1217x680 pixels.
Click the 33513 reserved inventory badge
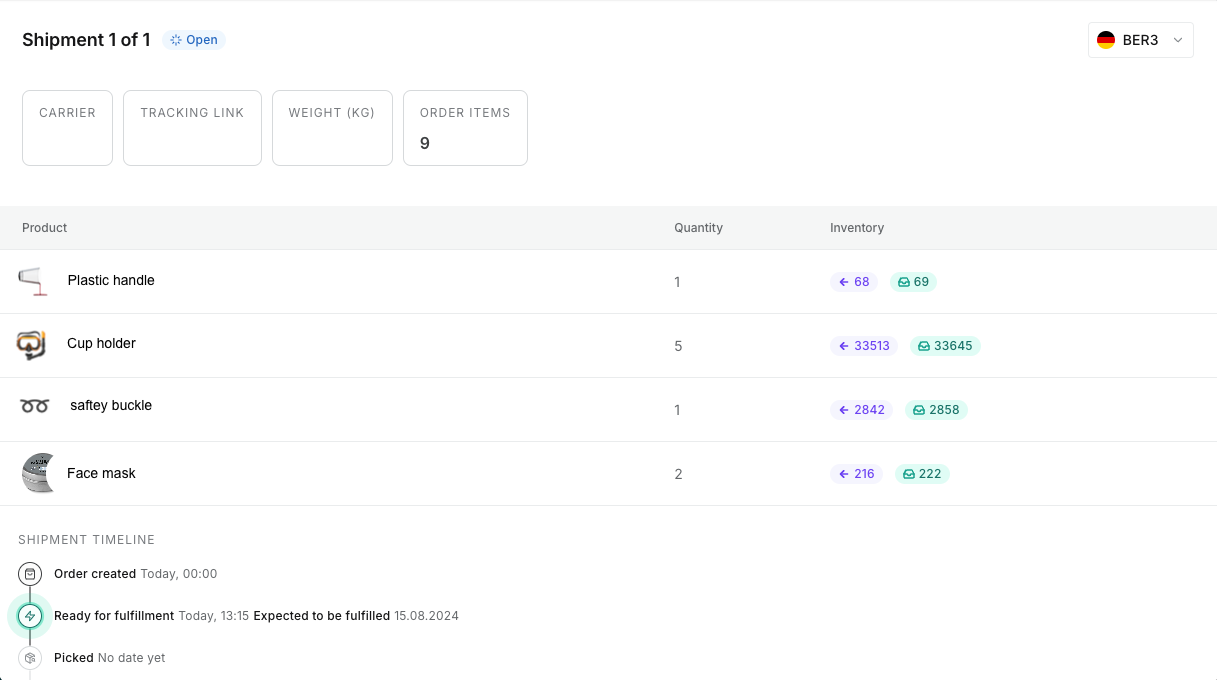coord(864,346)
